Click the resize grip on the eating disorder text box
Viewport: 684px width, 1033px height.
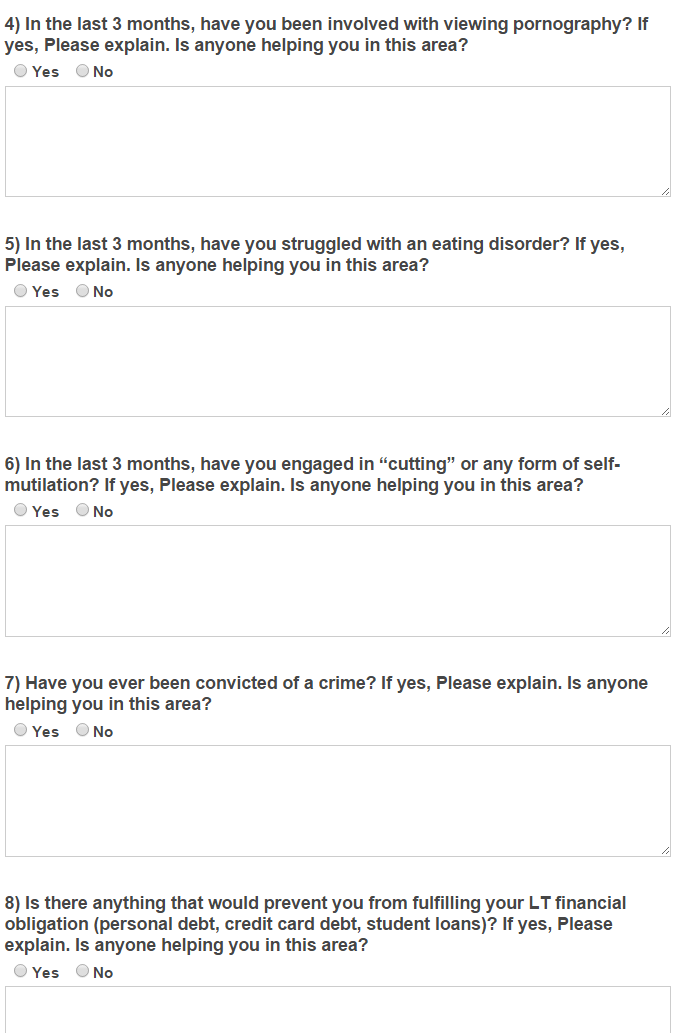pos(665,411)
